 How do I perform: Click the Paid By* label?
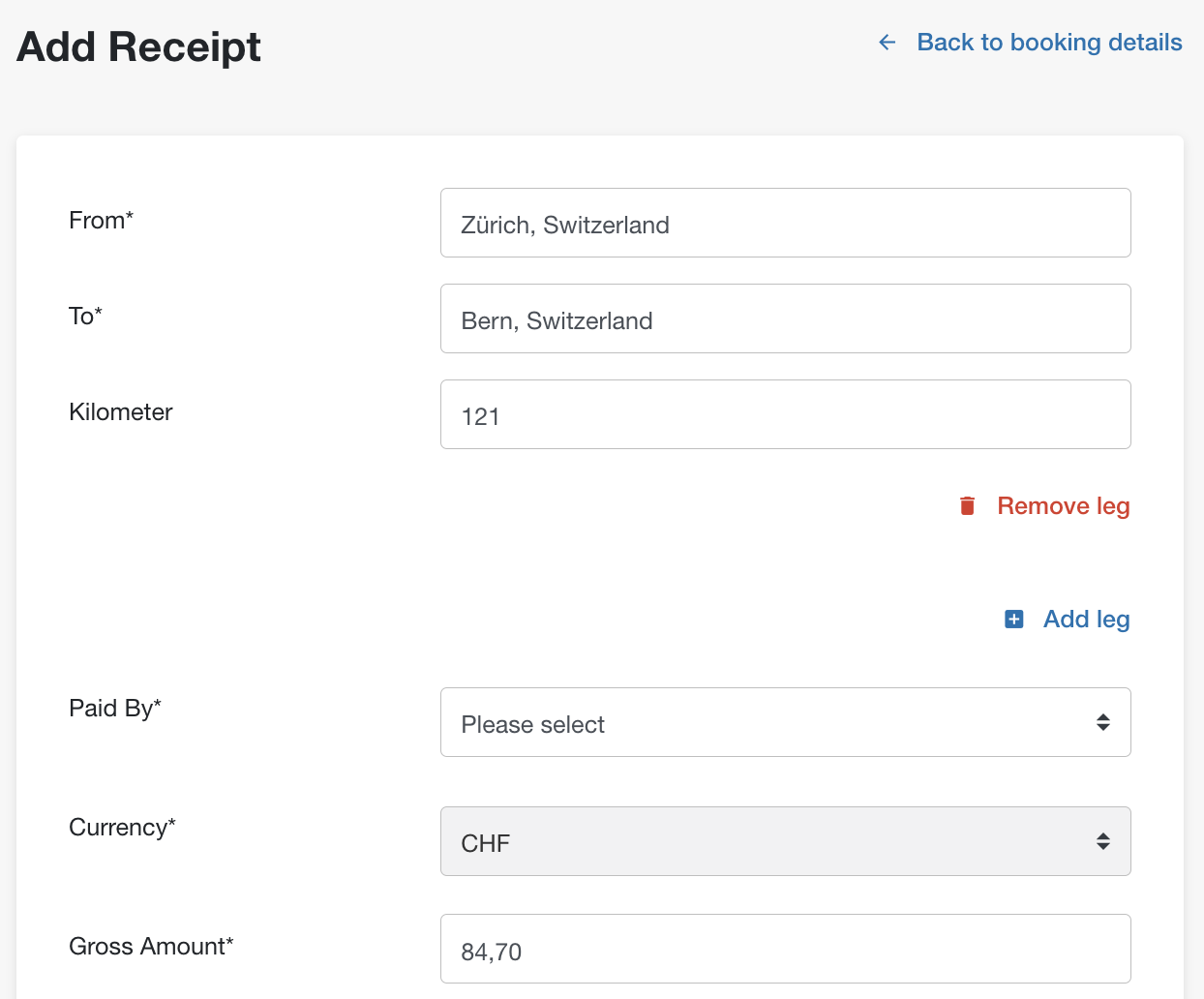pos(114,709)
